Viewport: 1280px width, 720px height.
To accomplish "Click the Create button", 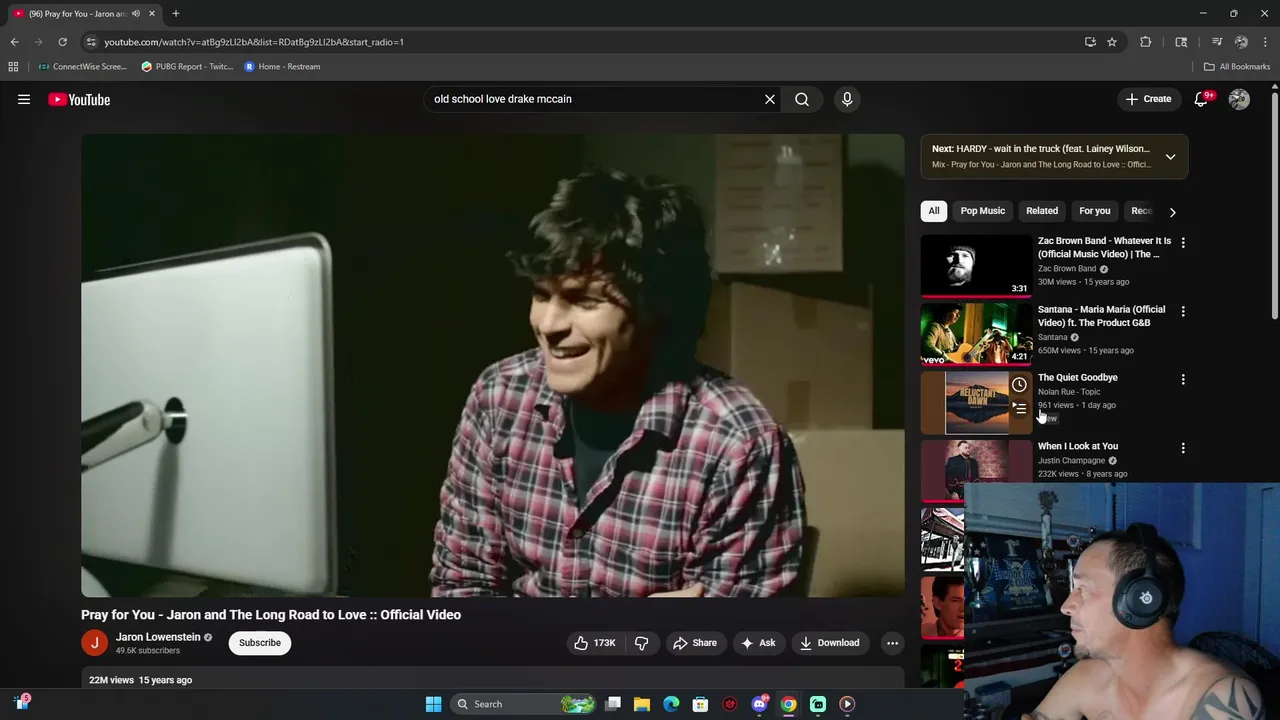I will click(1148, 99).
